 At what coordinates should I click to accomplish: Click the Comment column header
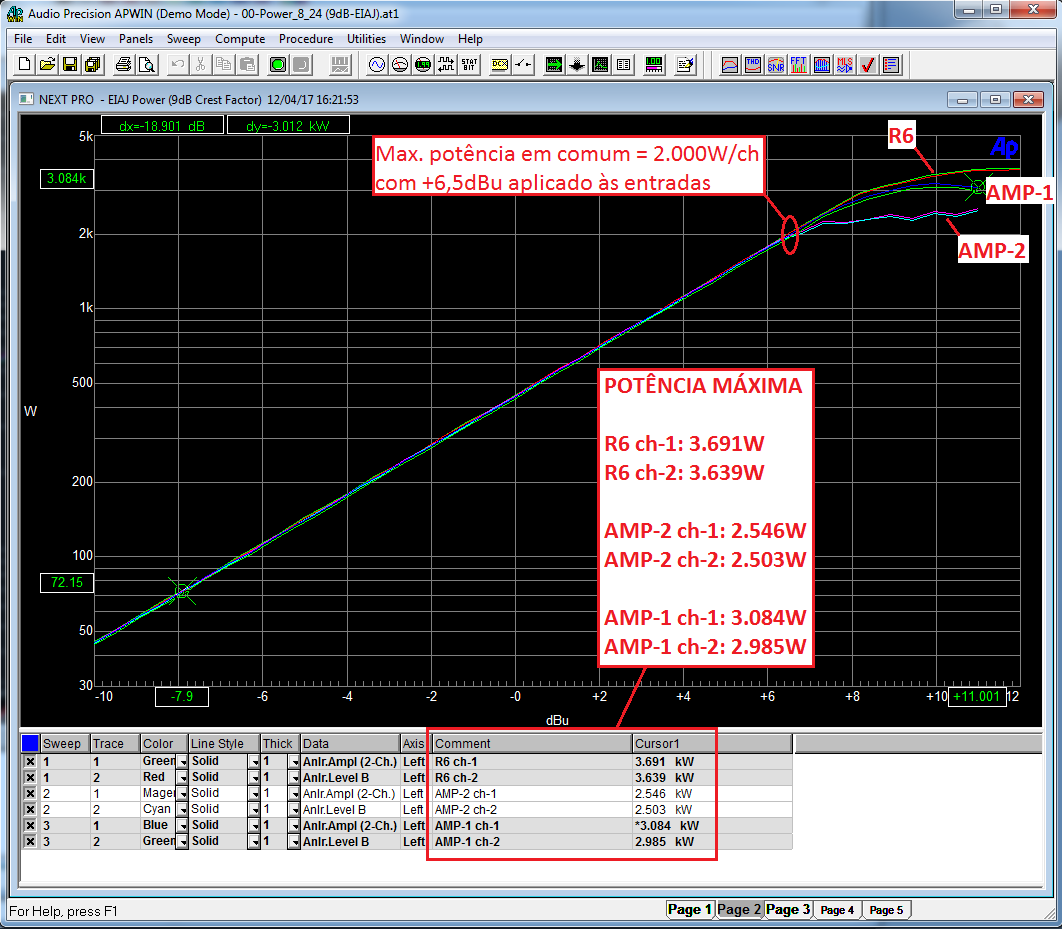[x=530, y=744]
